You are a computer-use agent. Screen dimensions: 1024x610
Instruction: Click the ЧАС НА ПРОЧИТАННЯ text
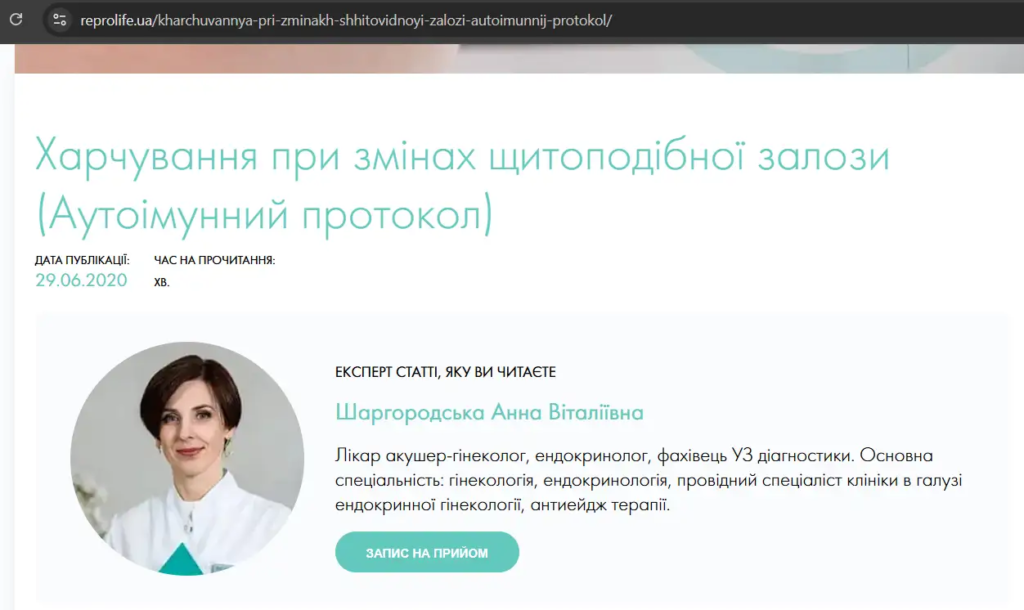214,259
